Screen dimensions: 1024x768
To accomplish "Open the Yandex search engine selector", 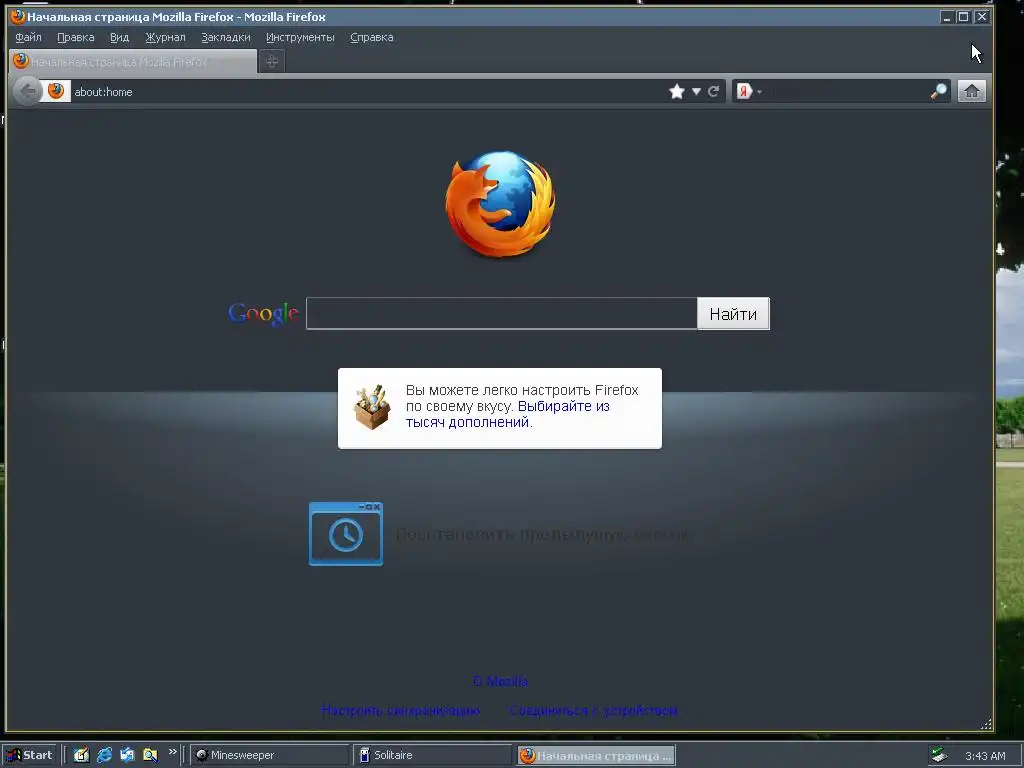I will point(748,91).
